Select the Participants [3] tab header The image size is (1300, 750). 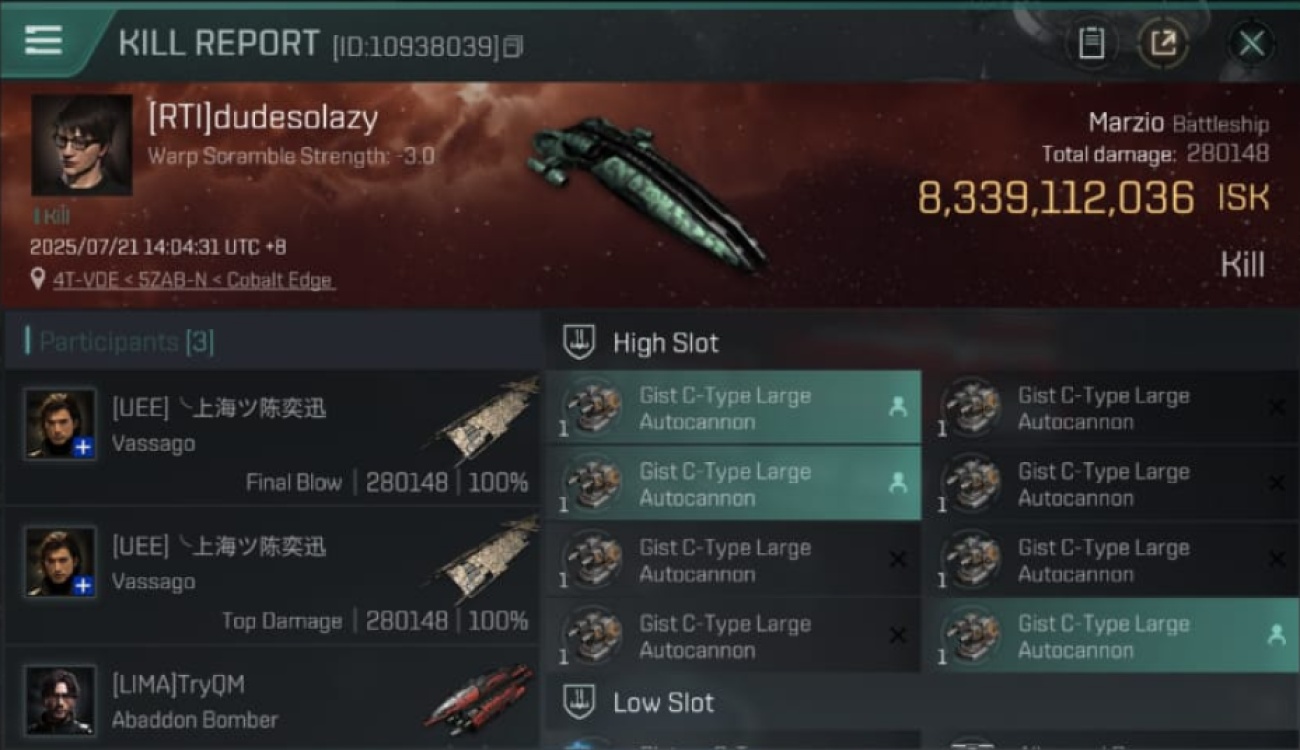pyautogui.click(x=126, y=342)
